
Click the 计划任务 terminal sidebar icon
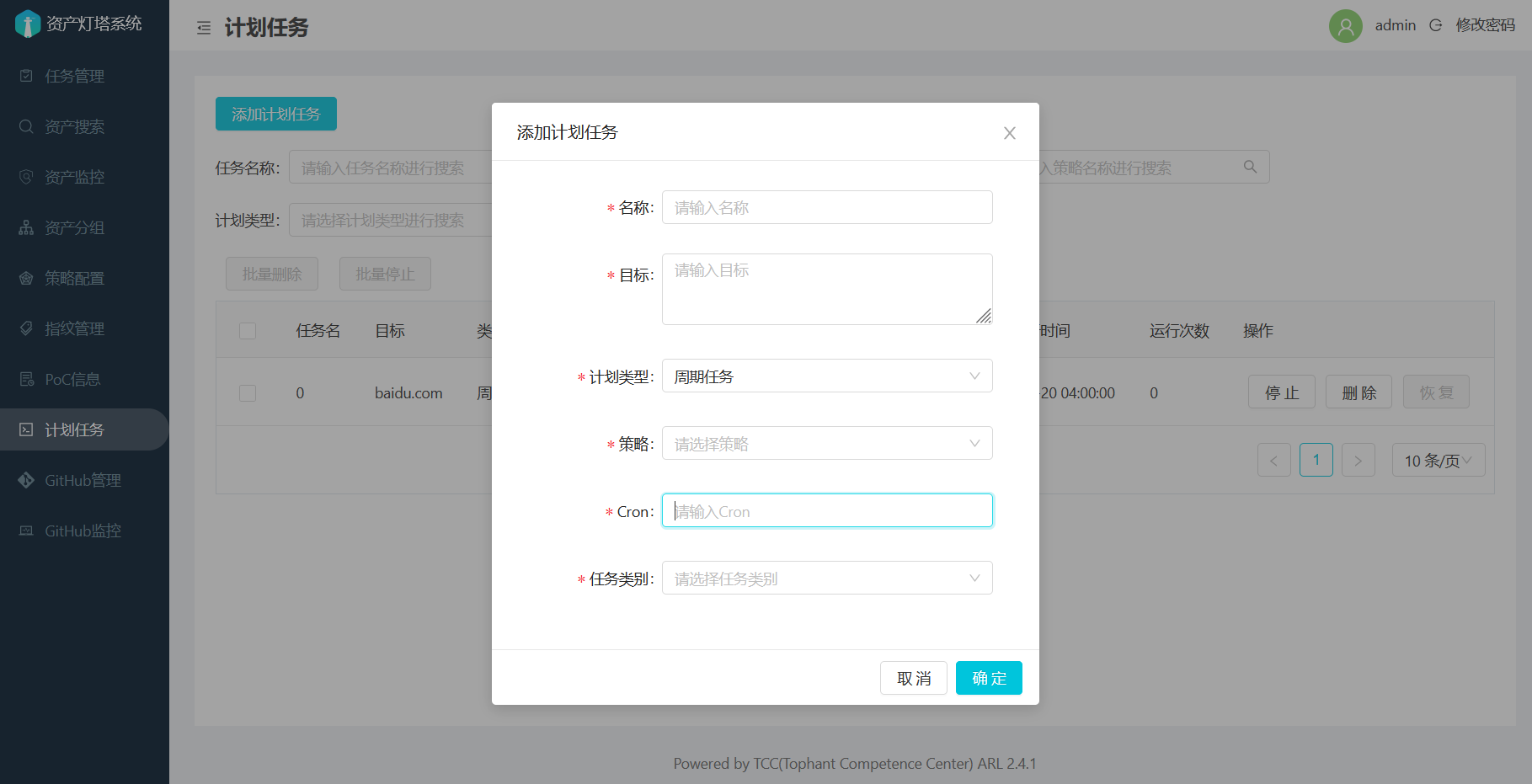tap(26, 429)
